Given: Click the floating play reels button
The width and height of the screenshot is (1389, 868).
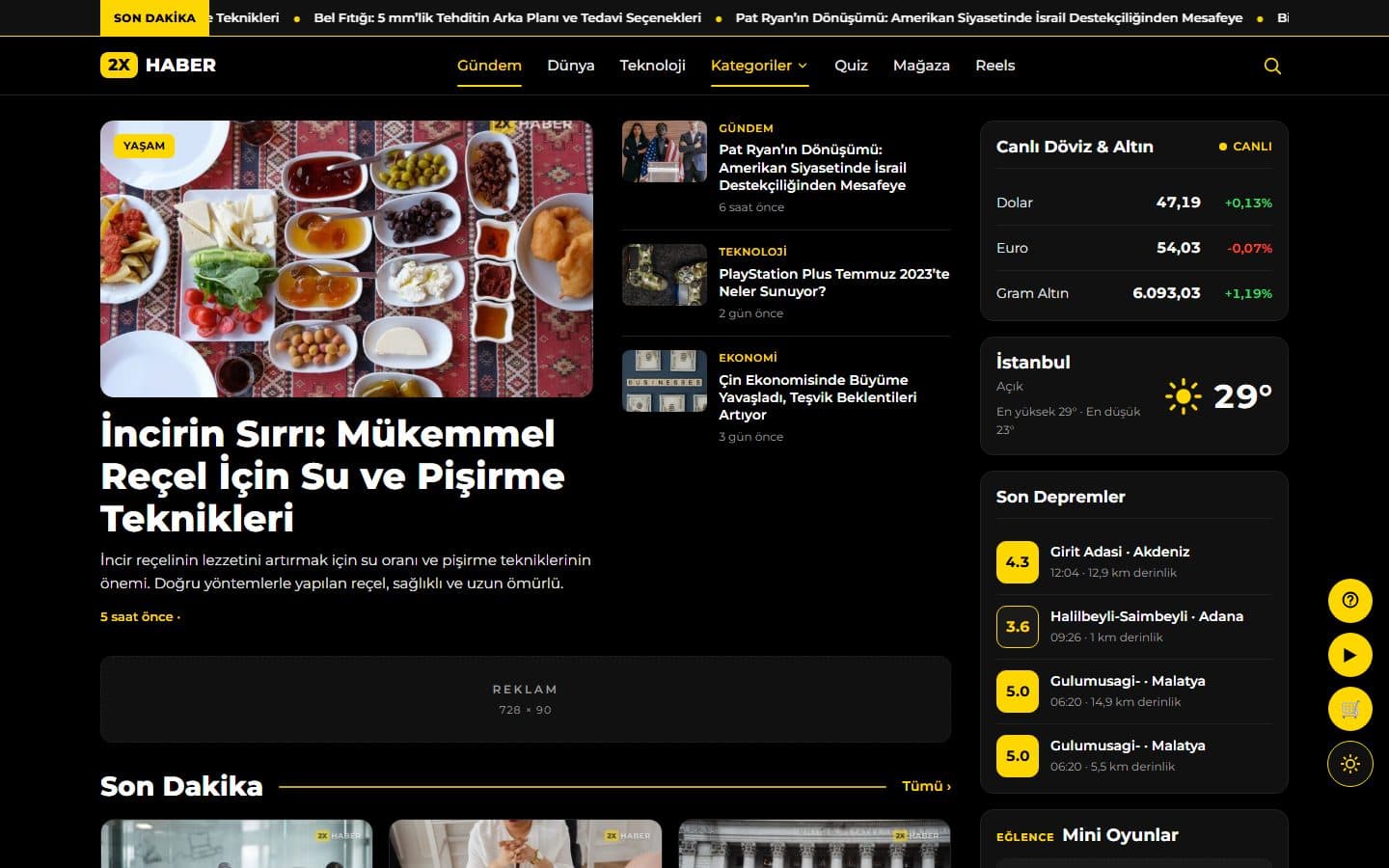Looking at the screenshot, I should click(1350, 655).
